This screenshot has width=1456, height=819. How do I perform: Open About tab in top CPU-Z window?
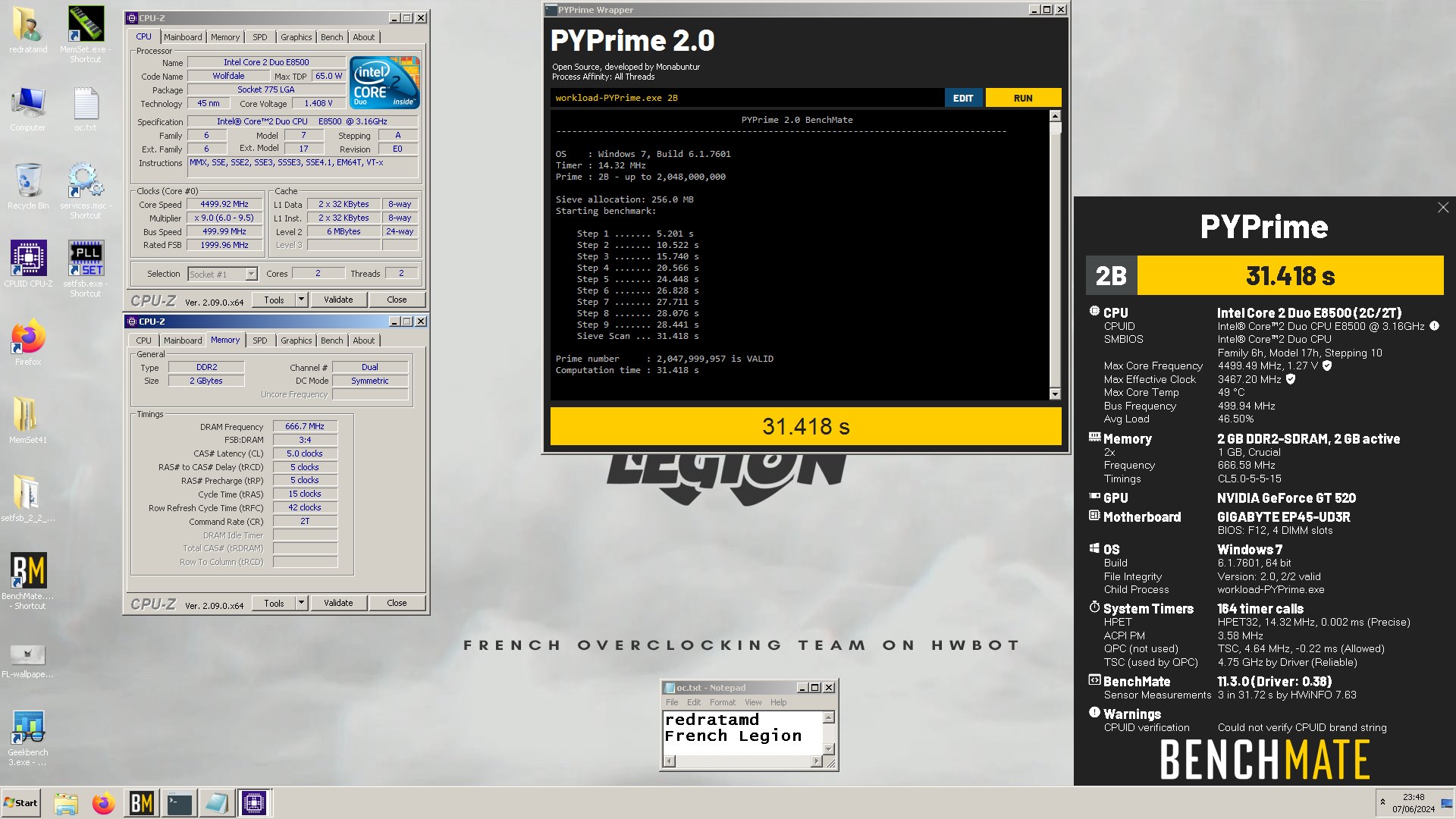364,37
